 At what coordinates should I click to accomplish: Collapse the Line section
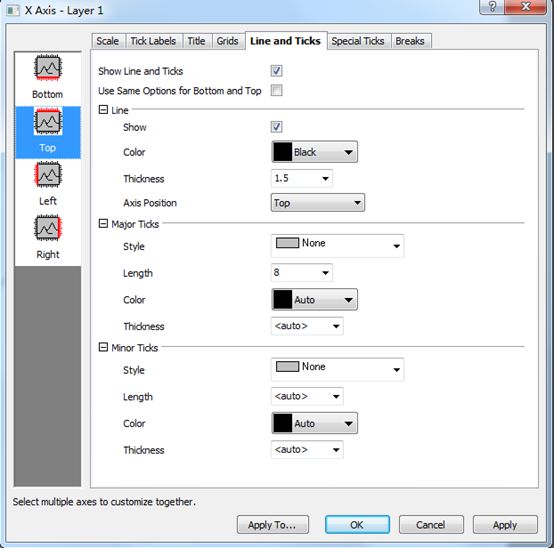(x=103, y=110)
